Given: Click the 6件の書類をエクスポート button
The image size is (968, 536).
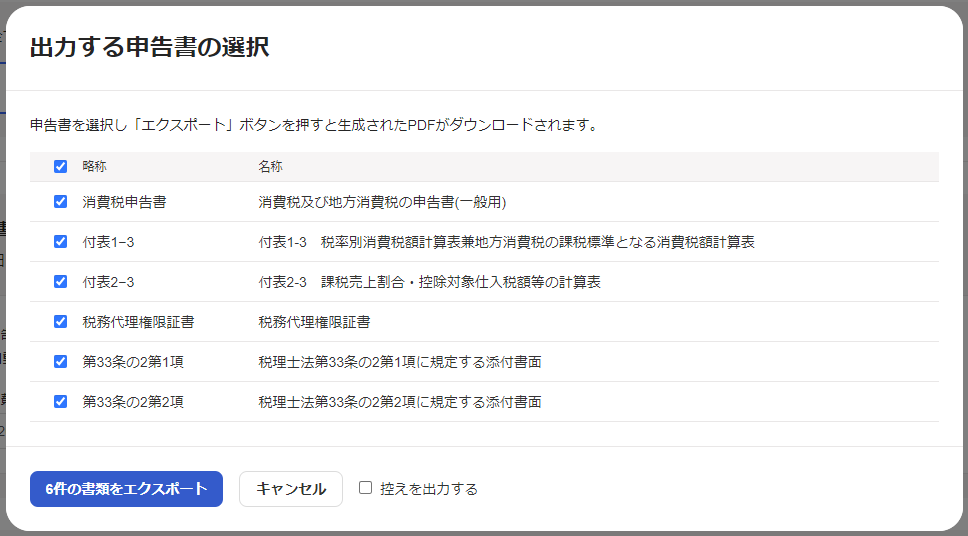Looking at the screenshot, I should [126, 489].
